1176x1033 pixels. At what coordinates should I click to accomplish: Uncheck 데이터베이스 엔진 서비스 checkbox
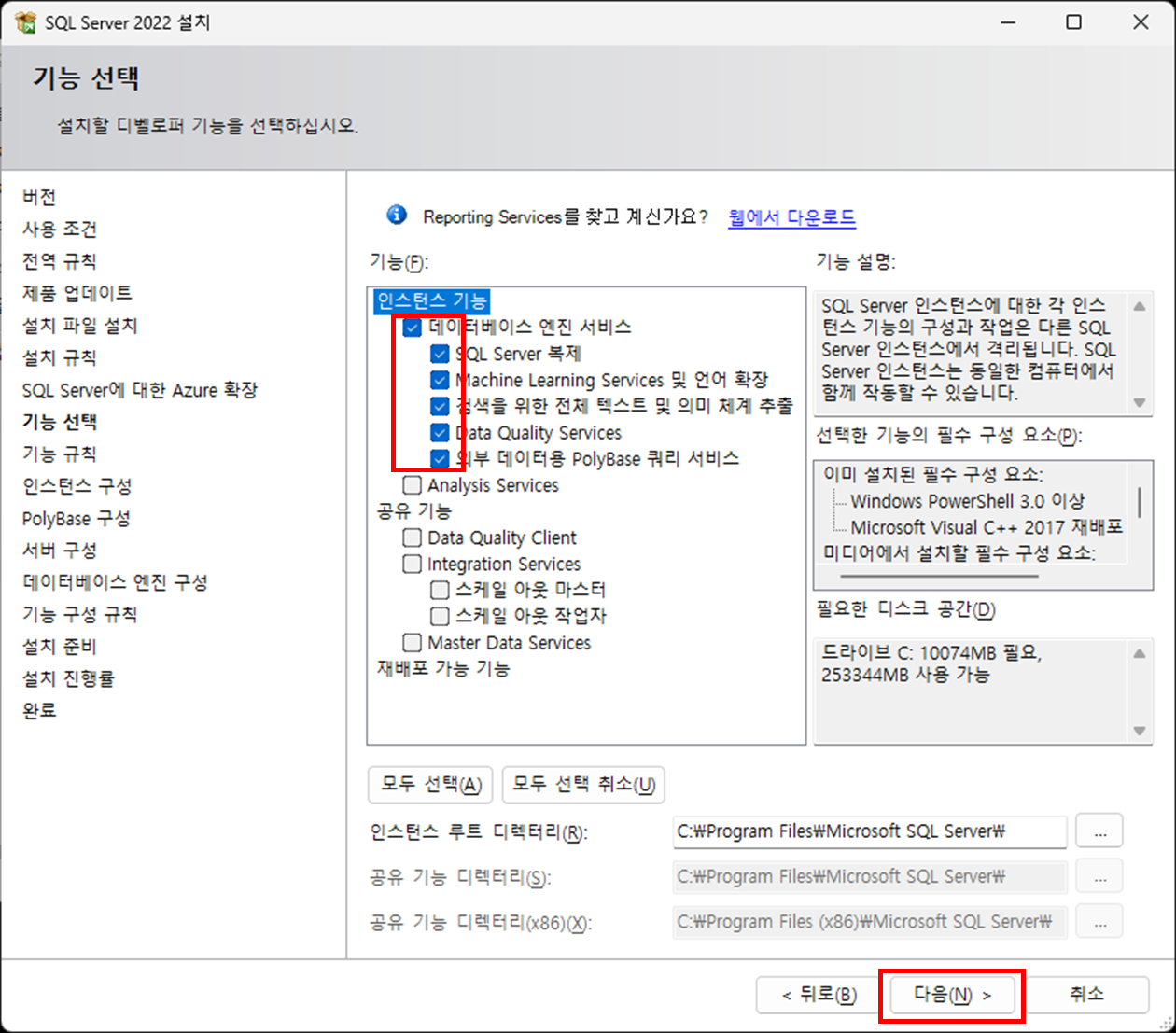point(413,328)
